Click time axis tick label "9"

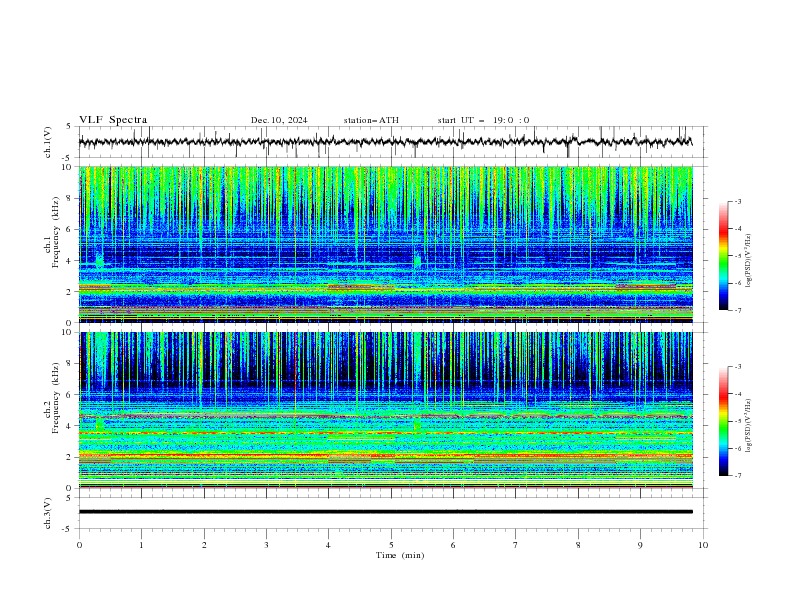[x=640, y=545]
